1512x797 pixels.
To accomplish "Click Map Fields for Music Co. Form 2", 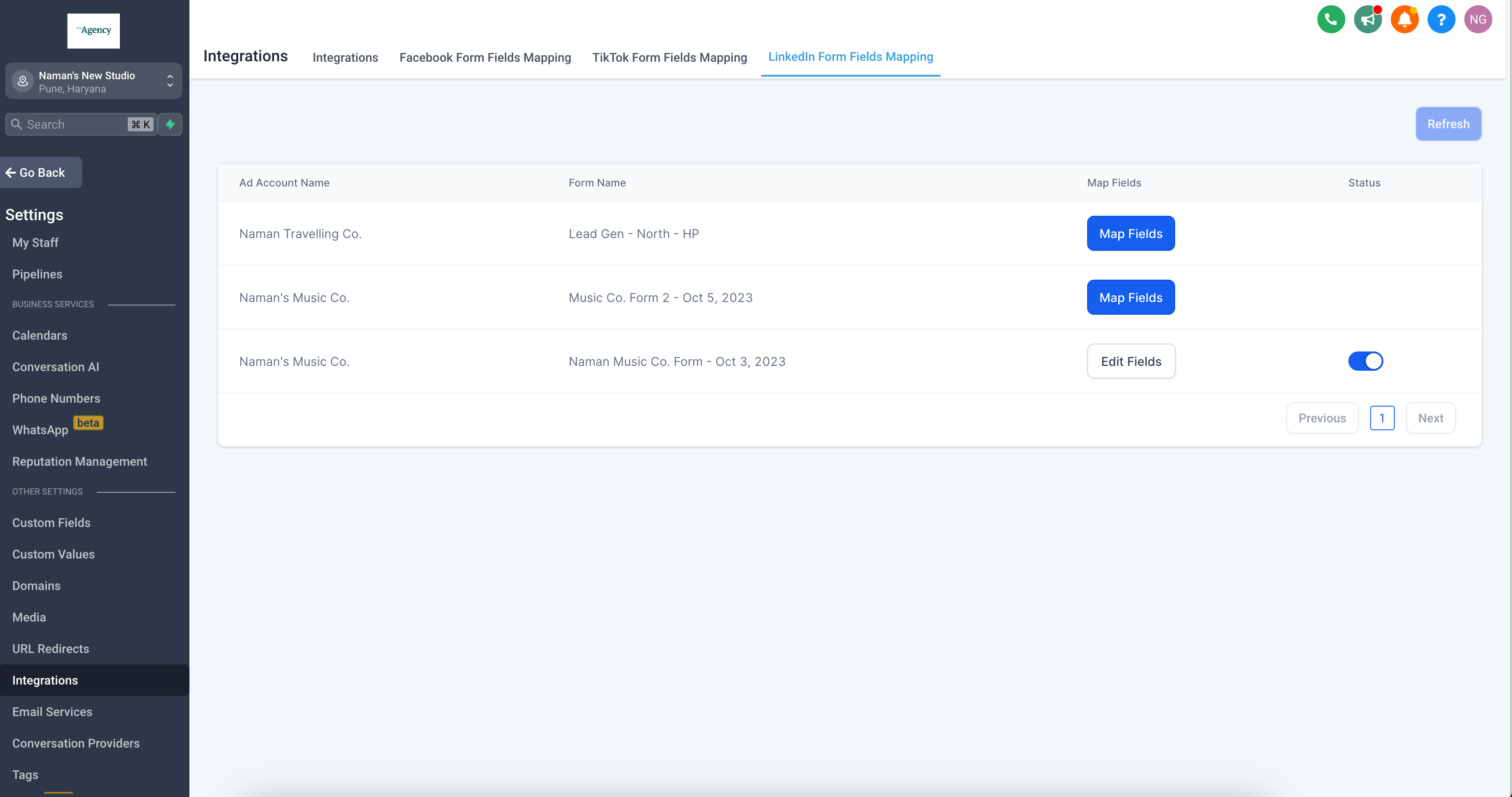I will pos(1130,297).
